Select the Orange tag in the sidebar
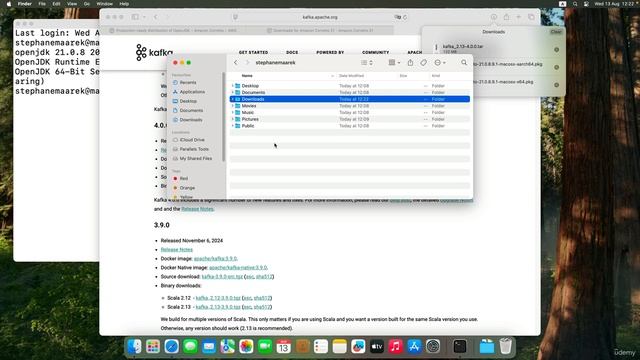The width and height of the screenshot is (640, 360). tap(187, 188)
